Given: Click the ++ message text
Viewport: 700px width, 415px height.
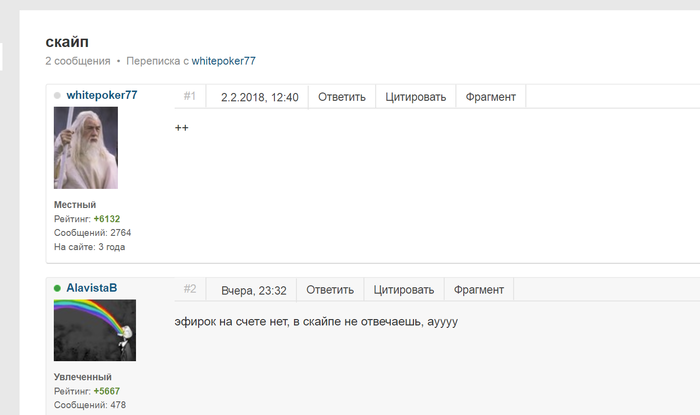Looking at the screenshot, I should tap(182, 128).
